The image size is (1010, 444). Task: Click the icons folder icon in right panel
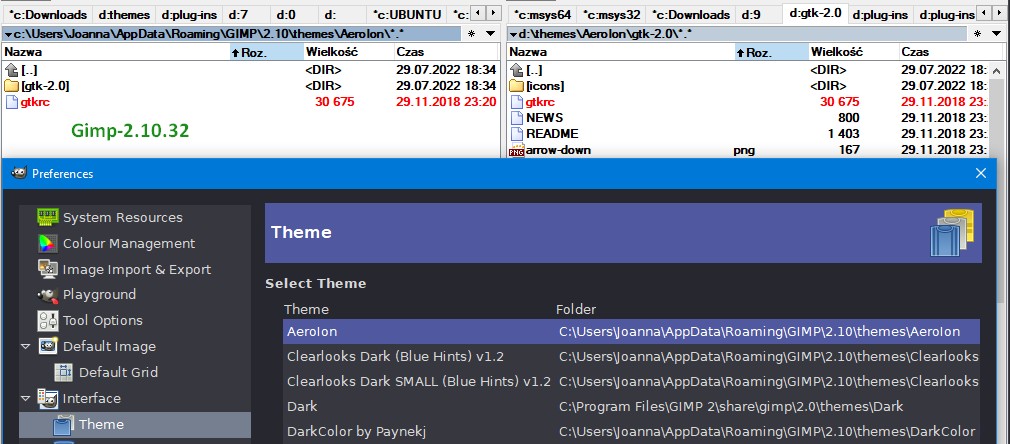(517, 86)
